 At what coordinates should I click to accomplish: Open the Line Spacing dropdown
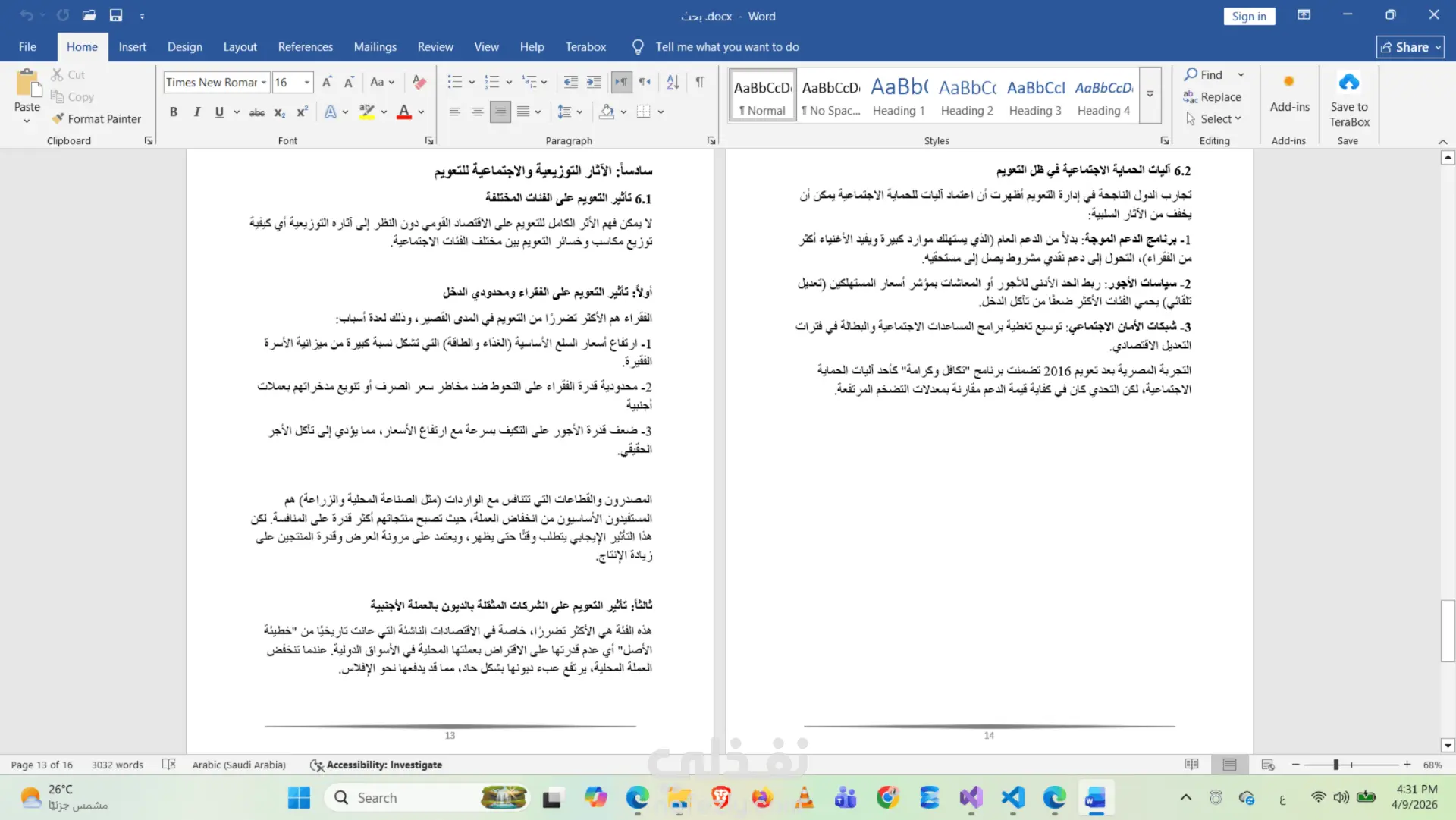(570, 112)
